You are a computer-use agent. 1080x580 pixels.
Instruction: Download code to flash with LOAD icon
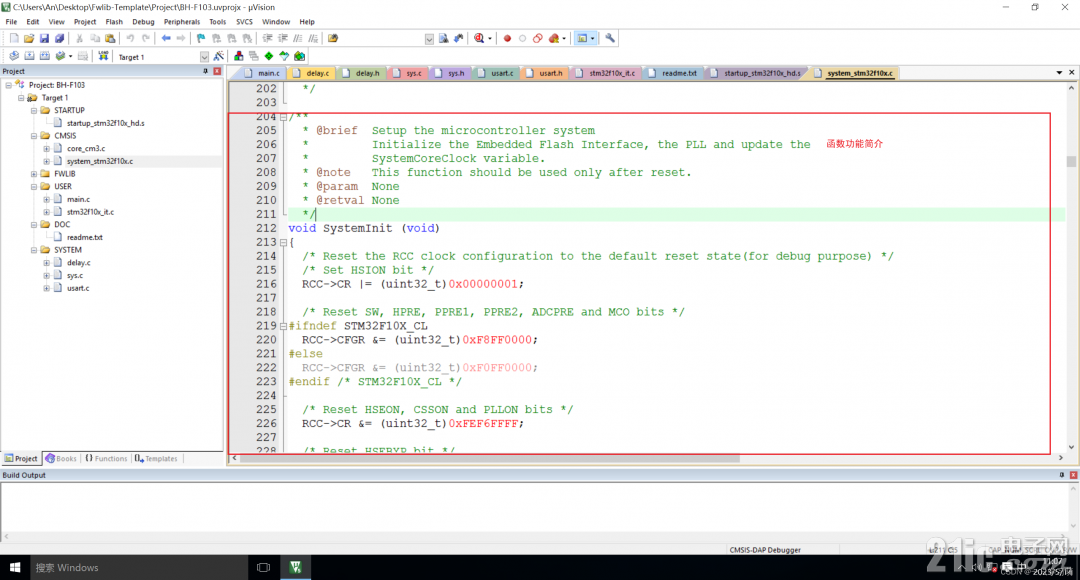[103, 56]
